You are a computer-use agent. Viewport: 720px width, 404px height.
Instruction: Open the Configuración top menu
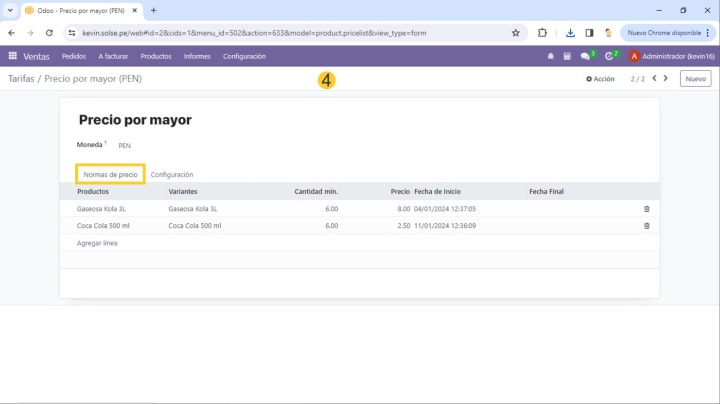click(x=244, y=56)
